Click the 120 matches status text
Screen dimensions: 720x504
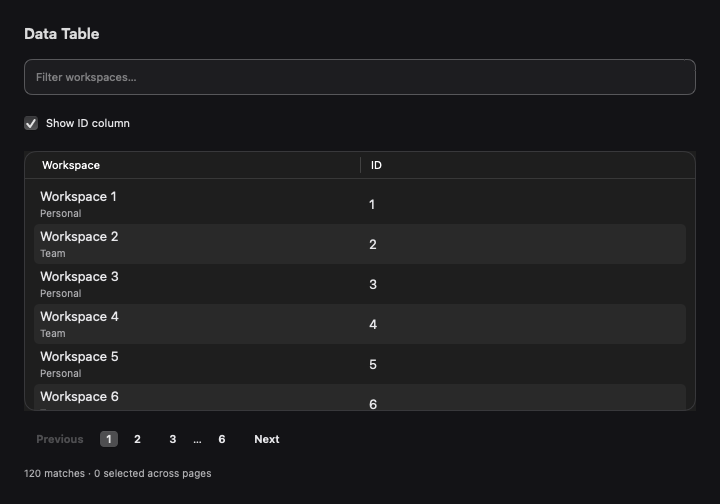[54, 473]
